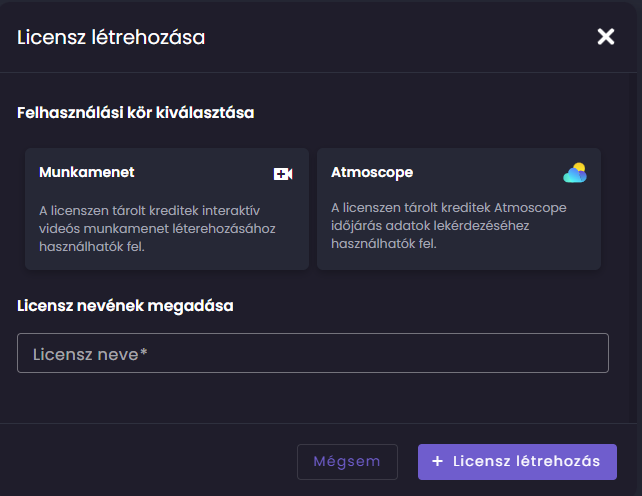Image resolution: width=642 pixels, height=496 pixels.
Task: Click the Atmoscope card description text
Action: (448, 225)
